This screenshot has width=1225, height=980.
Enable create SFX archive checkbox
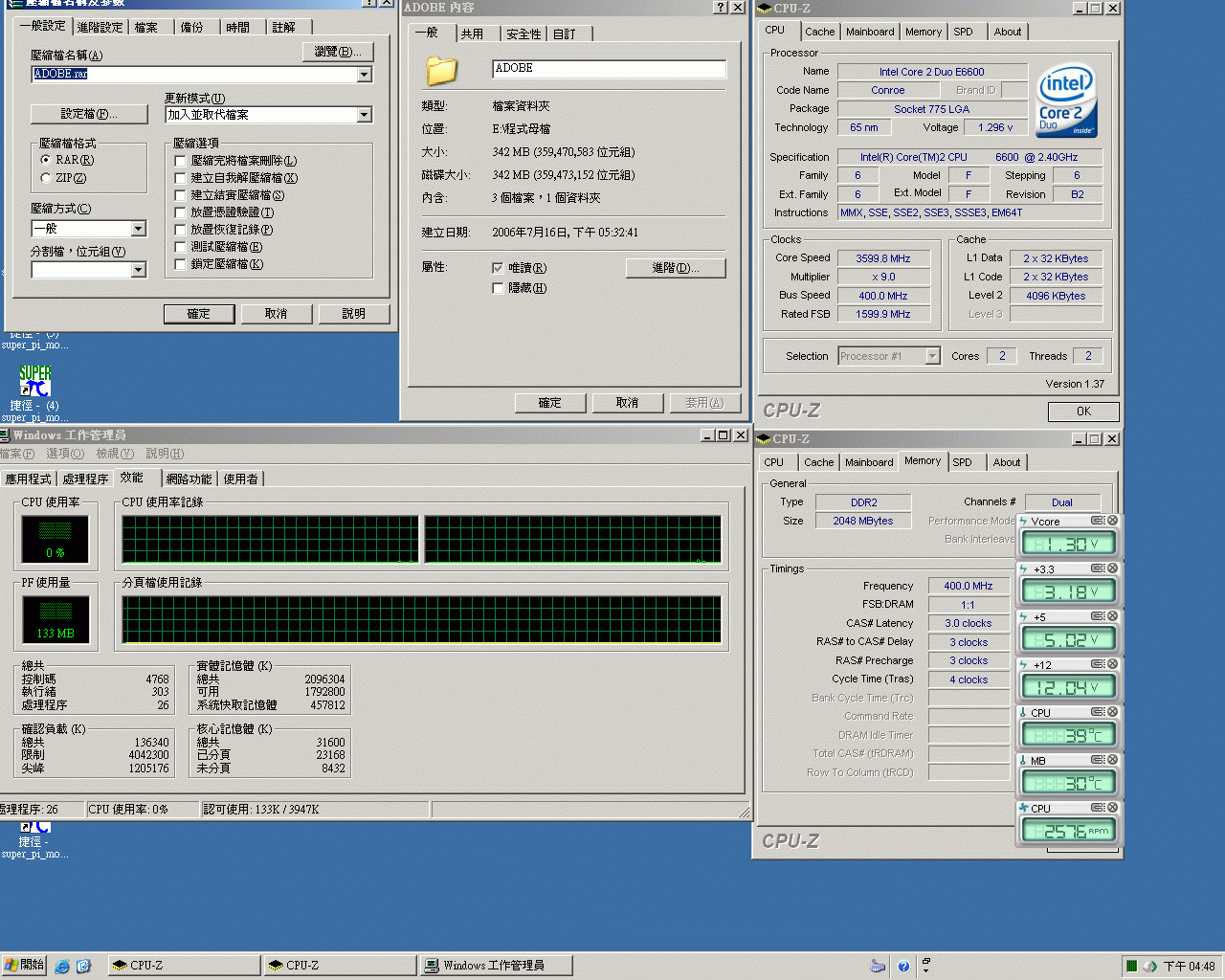pyautogui.click(x=180, y=178)
